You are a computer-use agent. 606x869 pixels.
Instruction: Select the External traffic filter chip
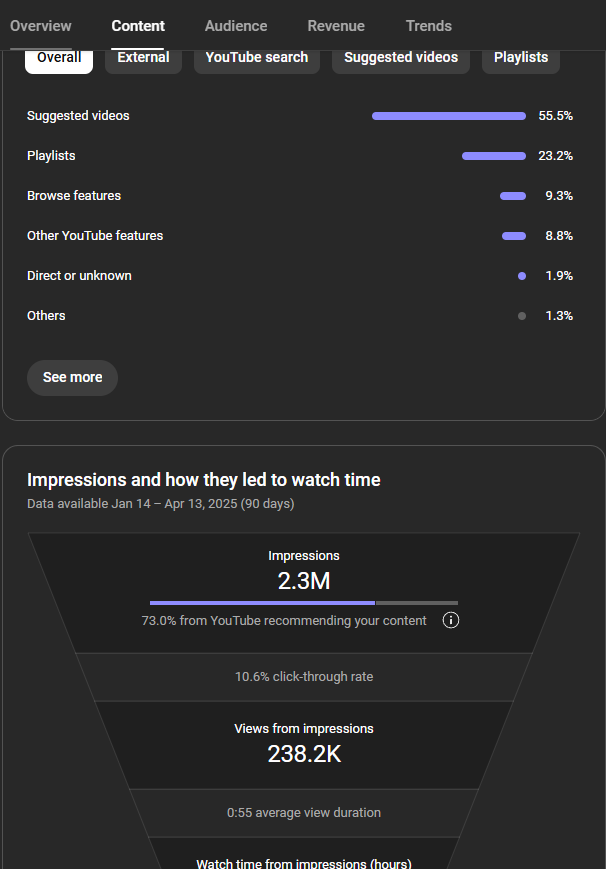143,59
